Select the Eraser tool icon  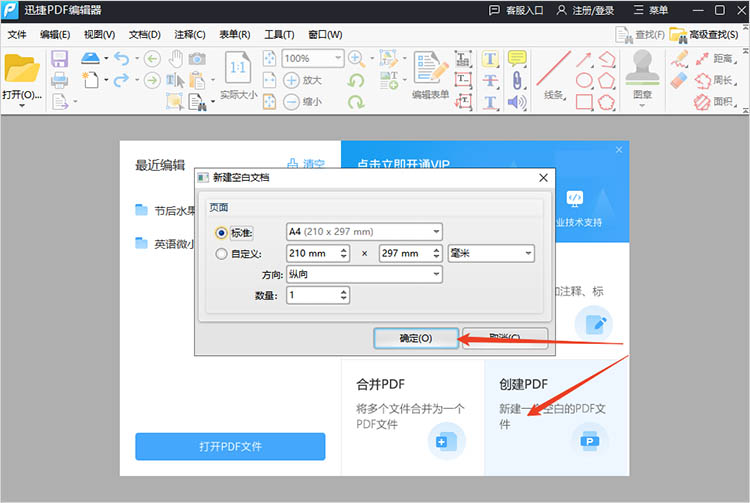click(679, 80)
